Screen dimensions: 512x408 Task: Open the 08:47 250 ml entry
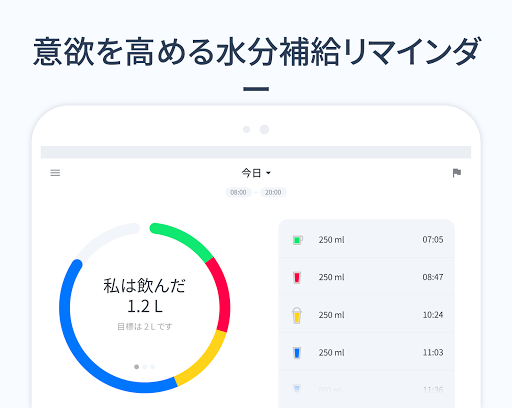(367, 277)
